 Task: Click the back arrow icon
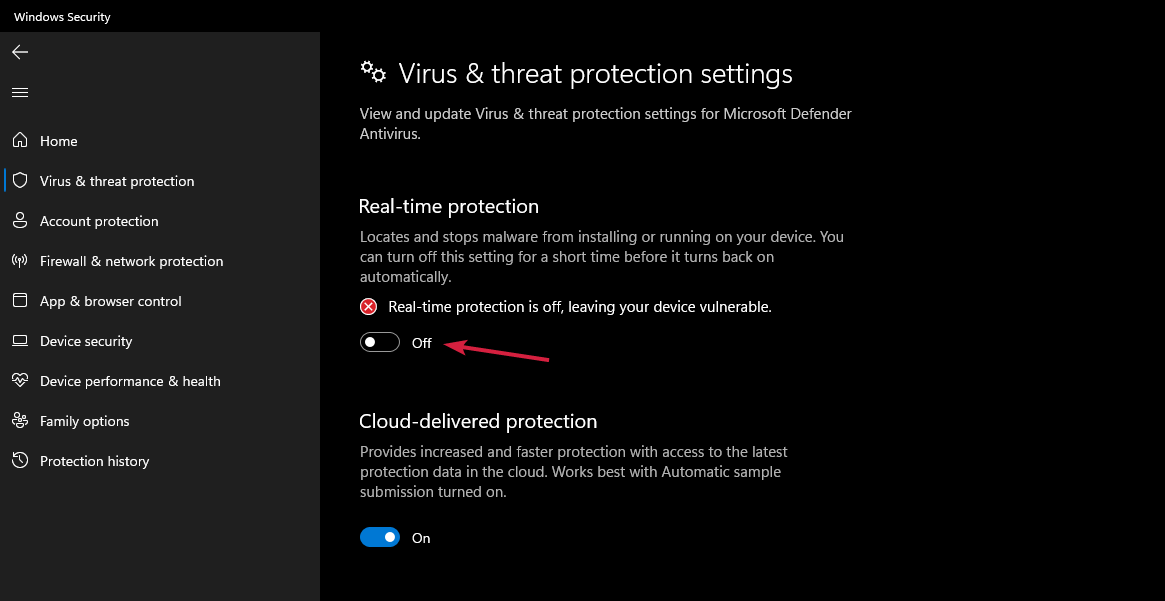tap(20, 52)
